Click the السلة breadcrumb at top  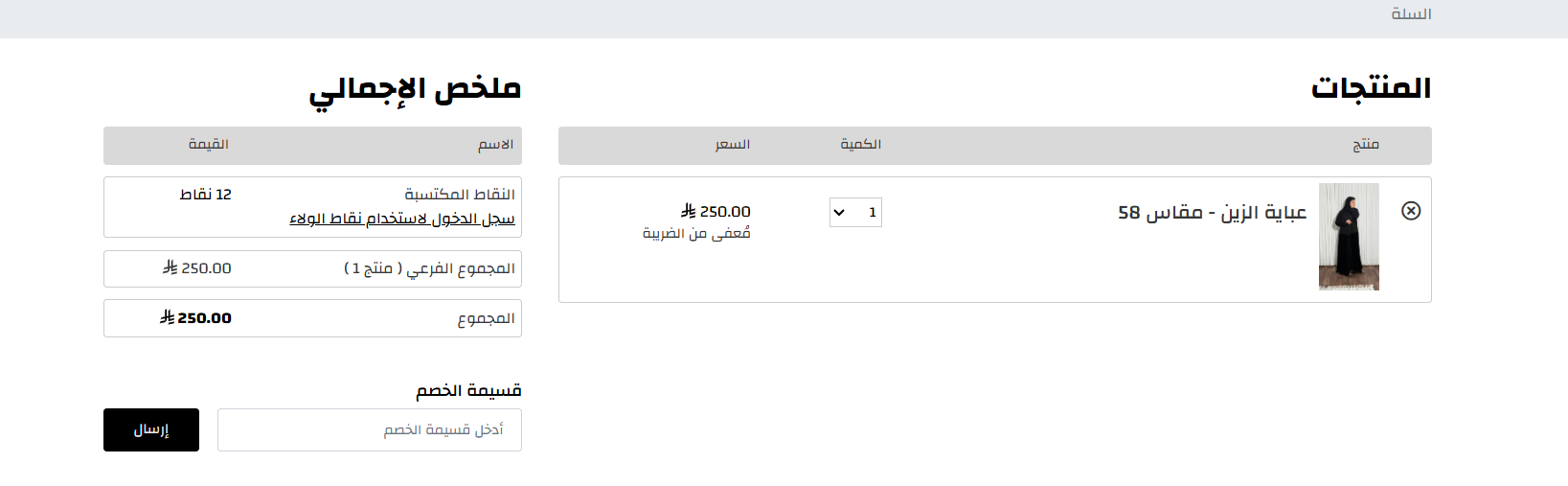click(x=1411, y=13)
